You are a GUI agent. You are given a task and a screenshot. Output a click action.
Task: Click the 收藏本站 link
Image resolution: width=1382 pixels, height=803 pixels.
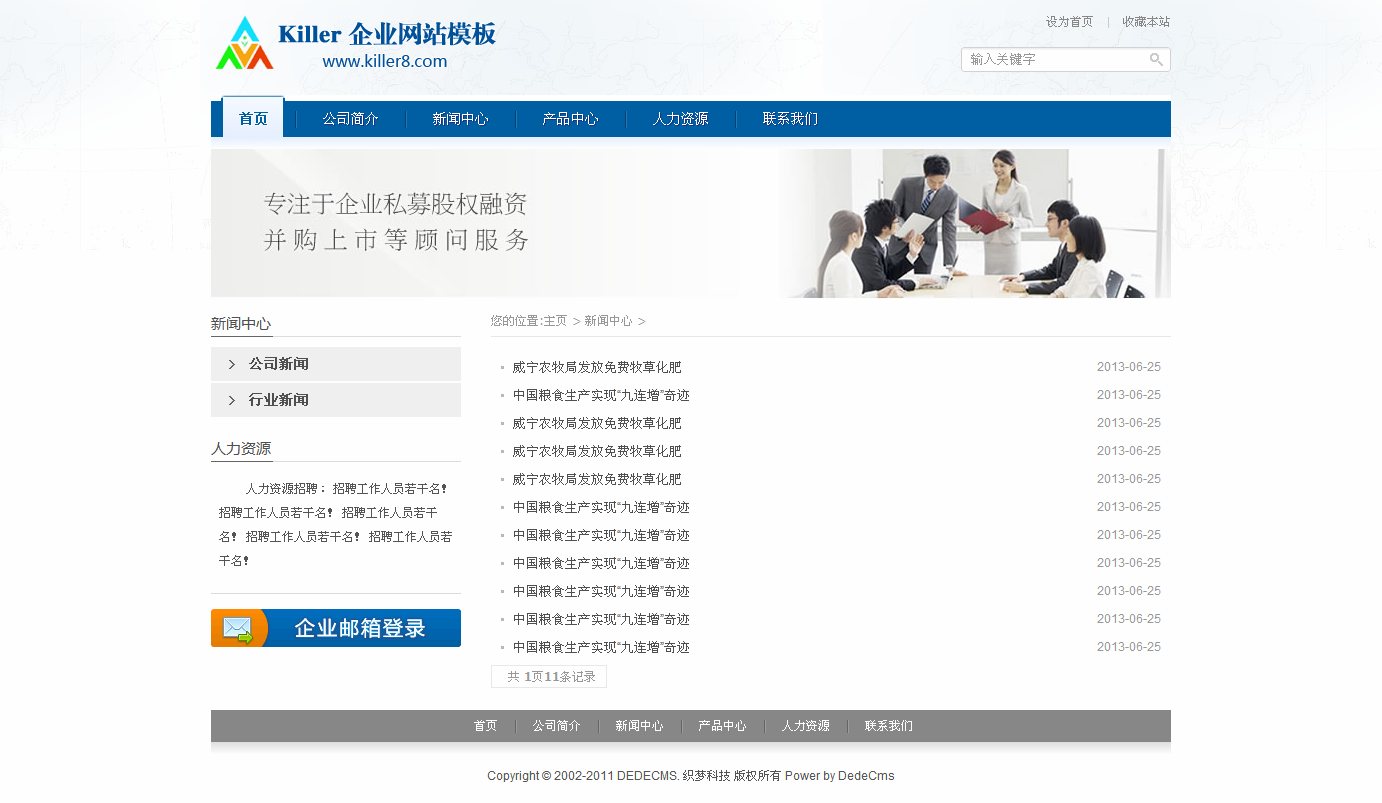pos(1145,22)
